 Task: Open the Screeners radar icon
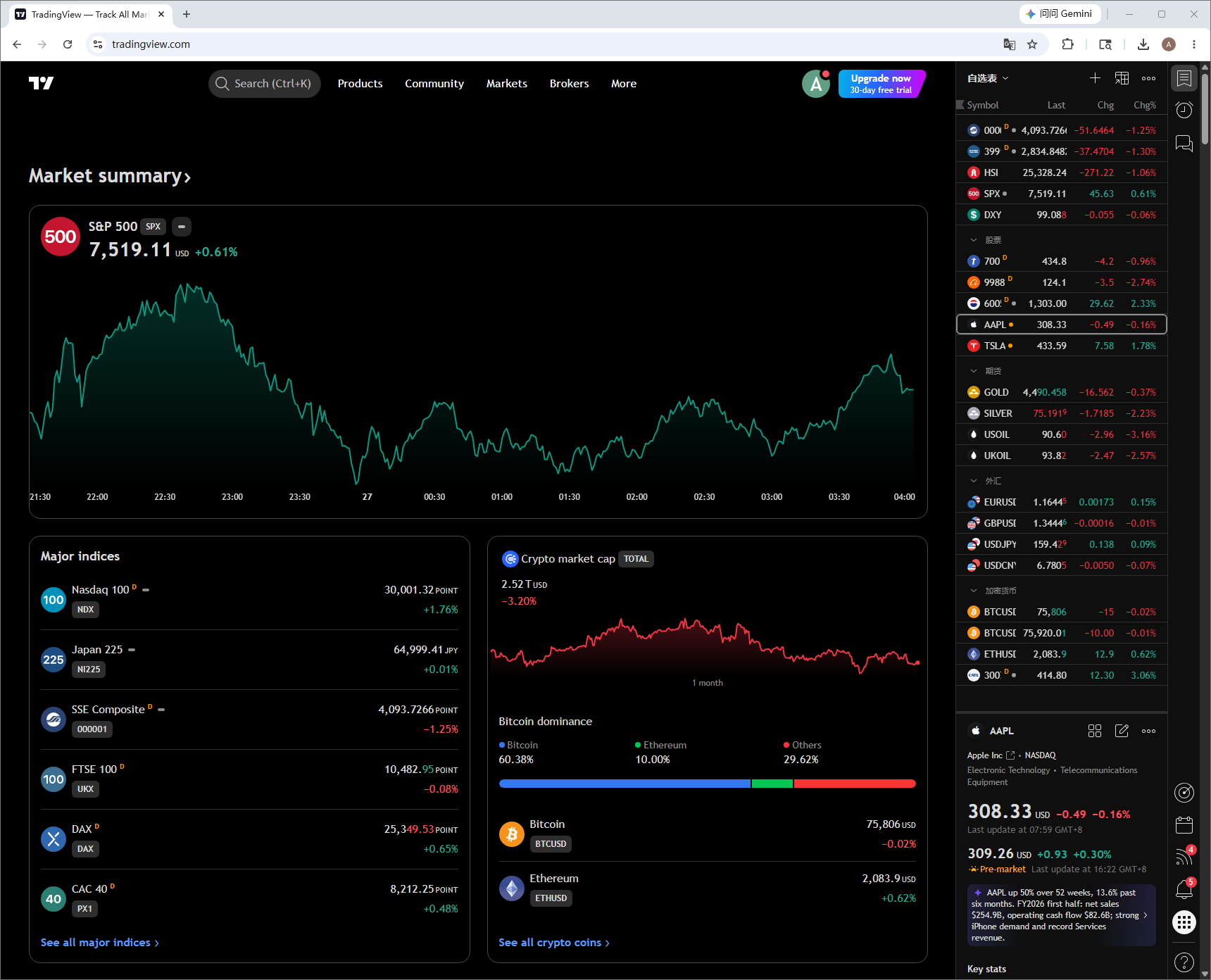click(1184, 793)
